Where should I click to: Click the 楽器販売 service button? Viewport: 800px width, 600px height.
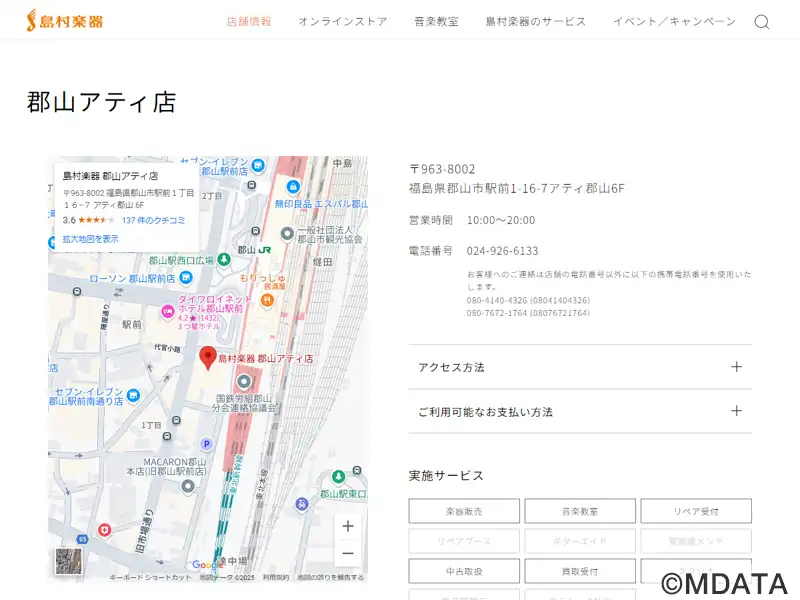point(464,511)
